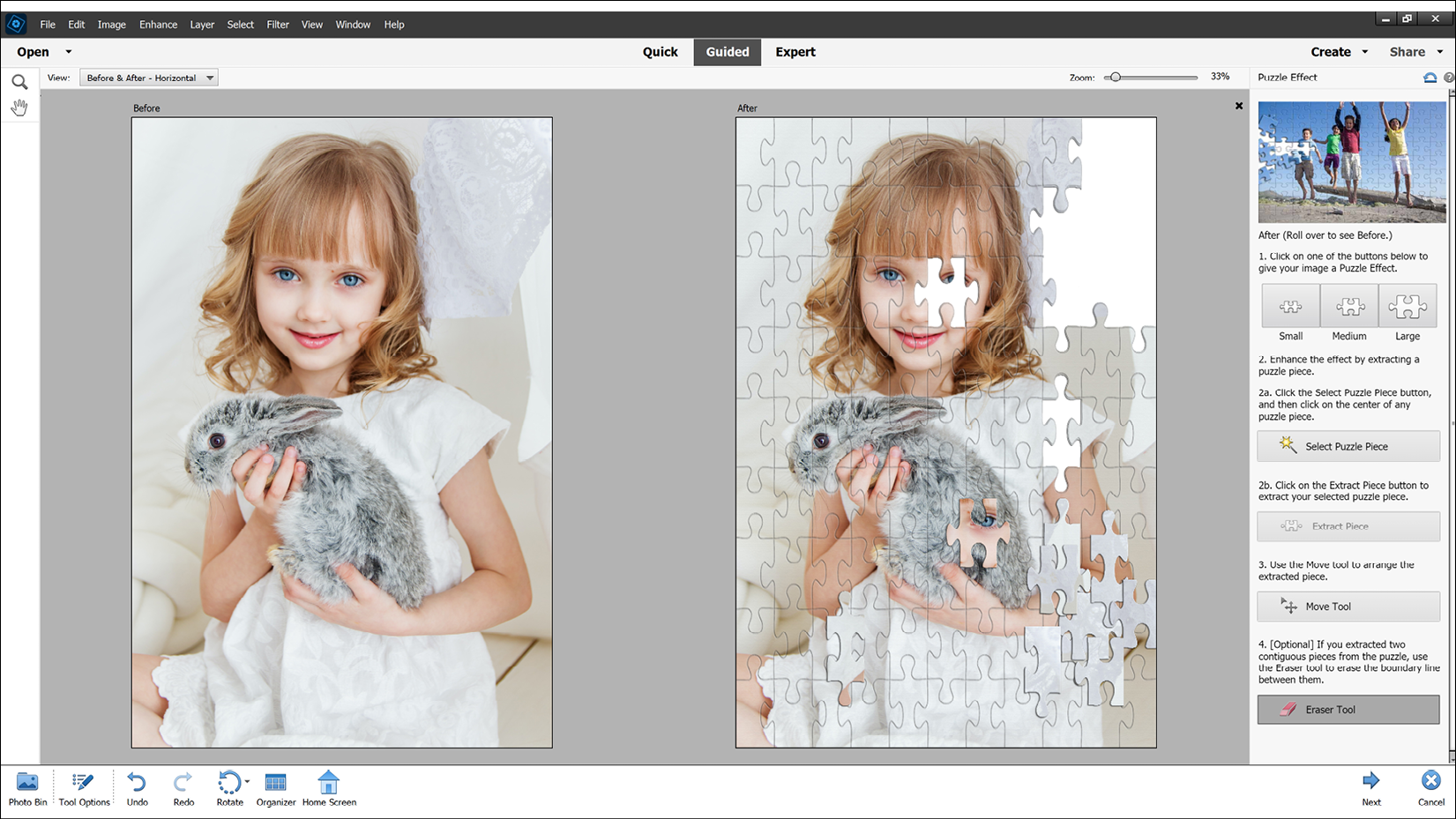Open the Enhance menu
This screenshot has width=1456, height=819.
coord(158,24)
